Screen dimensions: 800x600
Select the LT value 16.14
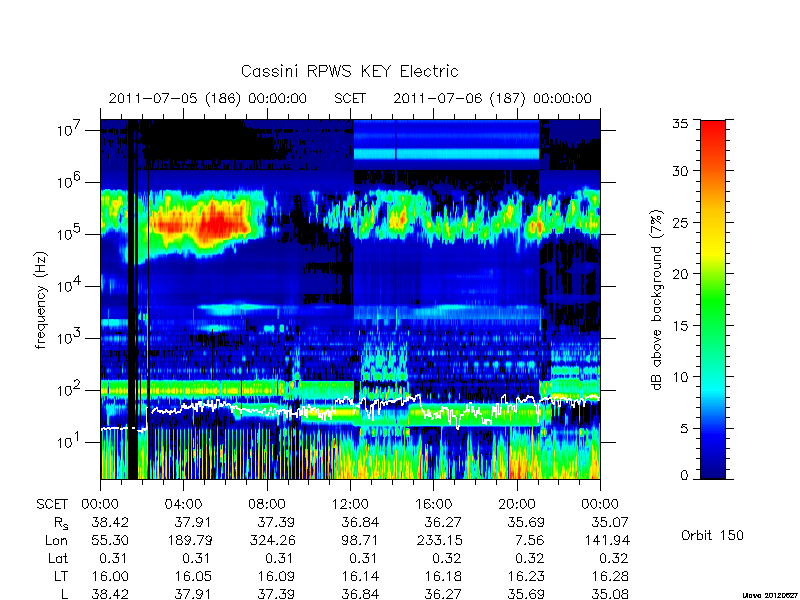tap(360, 576)
